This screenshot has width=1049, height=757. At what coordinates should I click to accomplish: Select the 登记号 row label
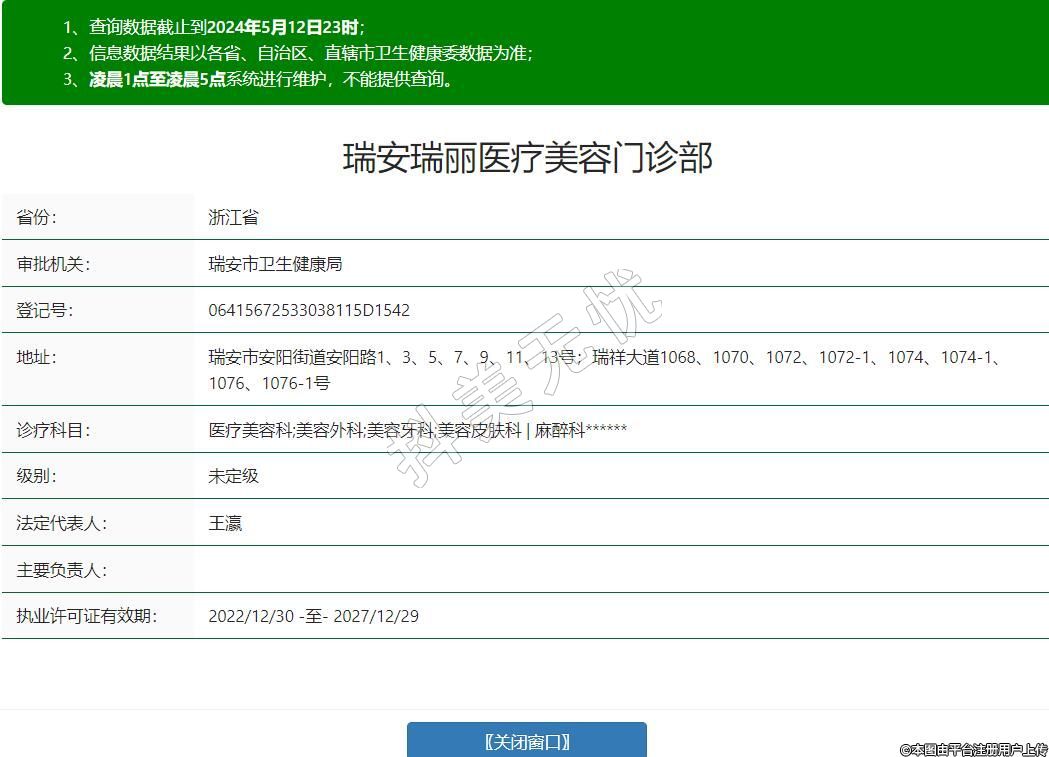click(45, 310)
